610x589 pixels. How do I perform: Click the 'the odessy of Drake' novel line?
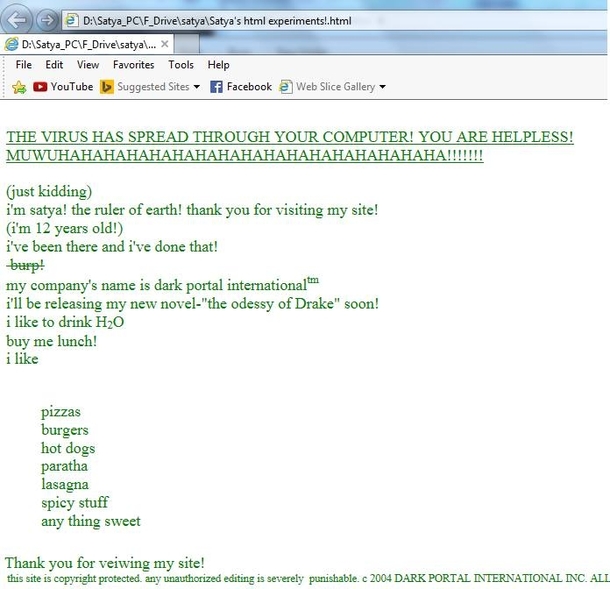point(193,303)
